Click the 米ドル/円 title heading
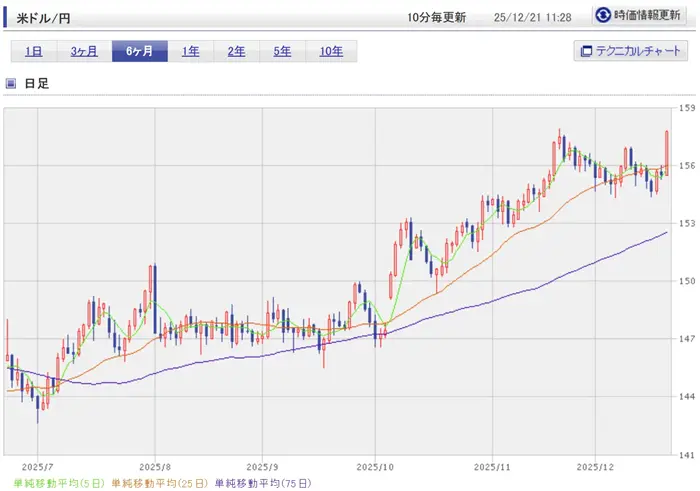700x491 pixels. [43, 17]
